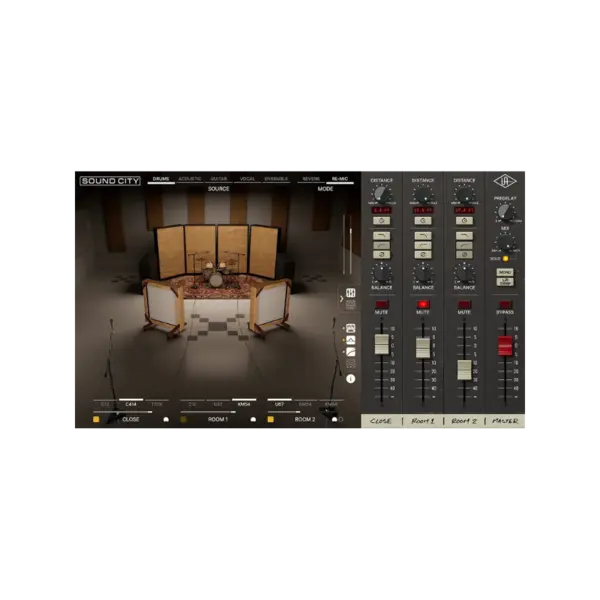Click the Room 2 channel Distance knob
The width and height of the screenshot is (600, 600).
[464, 194]
